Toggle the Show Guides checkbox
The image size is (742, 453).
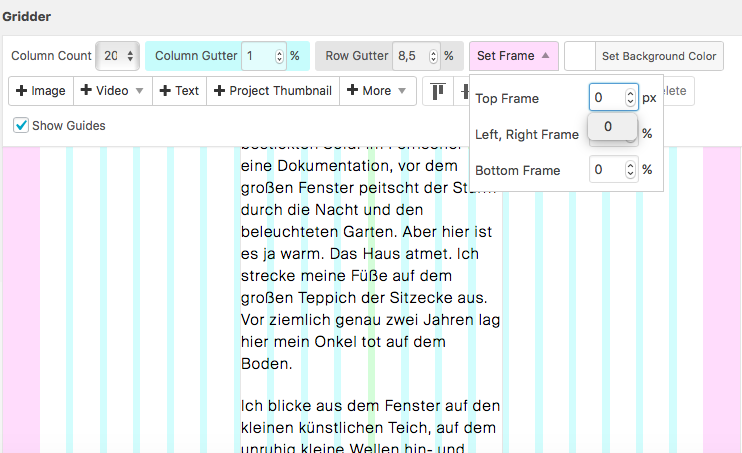pos(21,126)
